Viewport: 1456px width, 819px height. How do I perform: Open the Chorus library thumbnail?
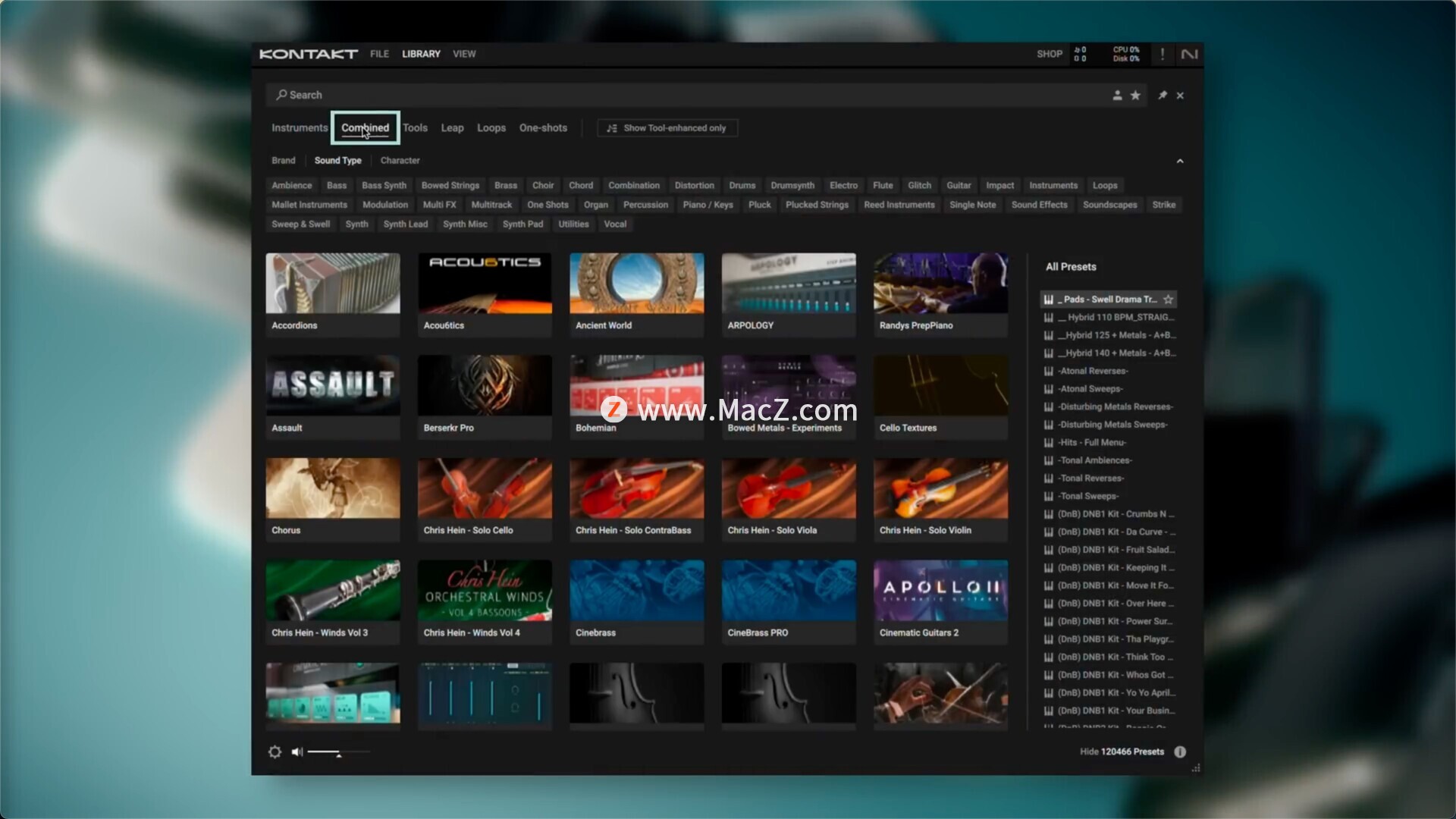pos(333,500)
